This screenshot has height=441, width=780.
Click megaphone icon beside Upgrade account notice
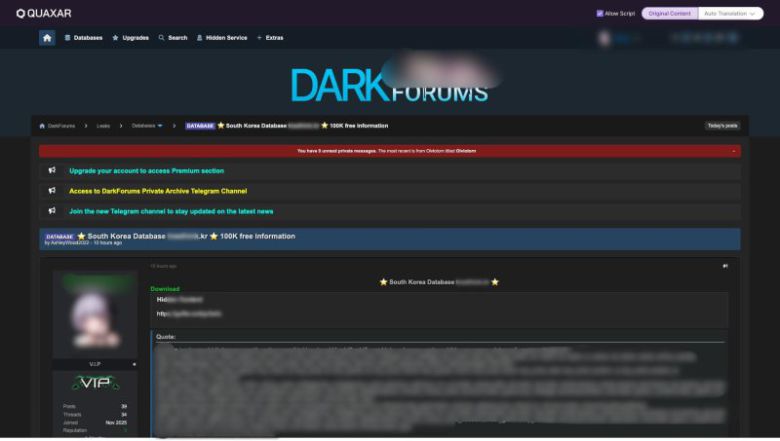(52, 171)
